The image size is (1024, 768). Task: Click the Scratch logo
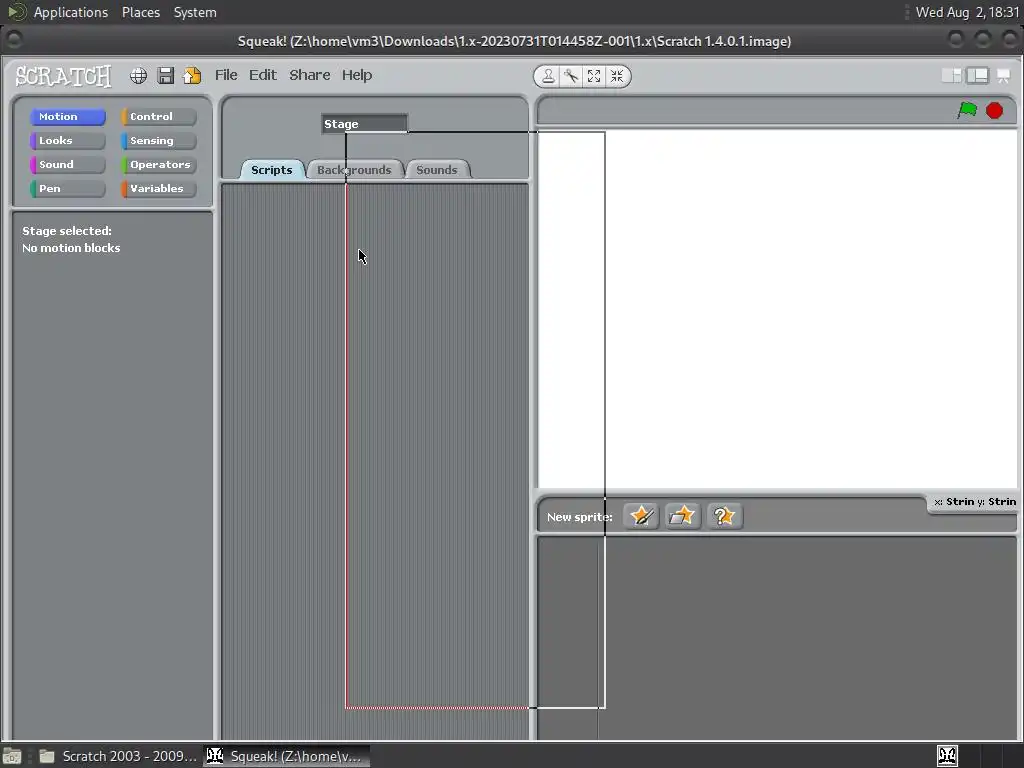(x=63, y=76)
